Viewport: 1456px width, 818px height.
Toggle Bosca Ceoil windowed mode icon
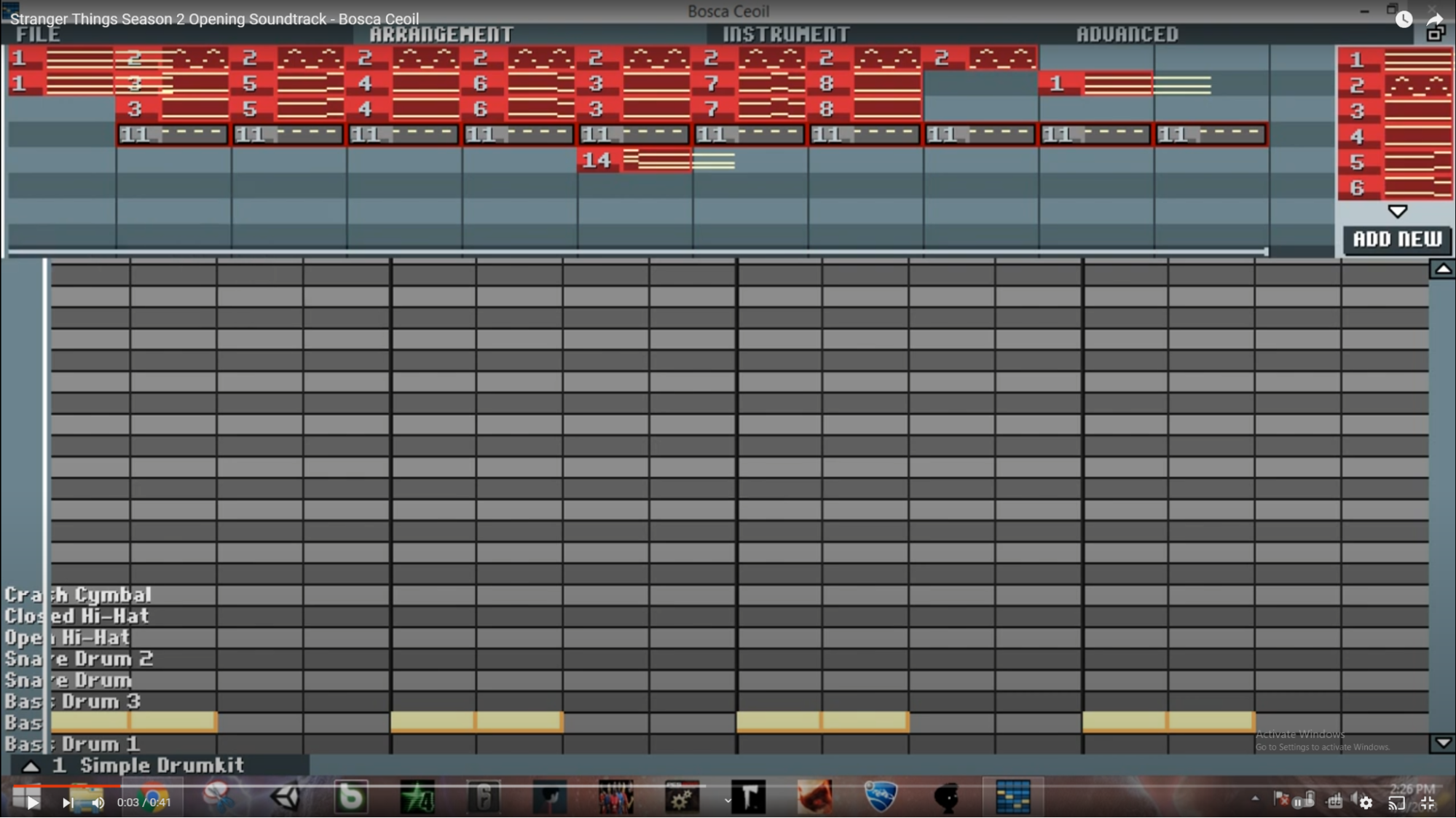click(1435, 33)
